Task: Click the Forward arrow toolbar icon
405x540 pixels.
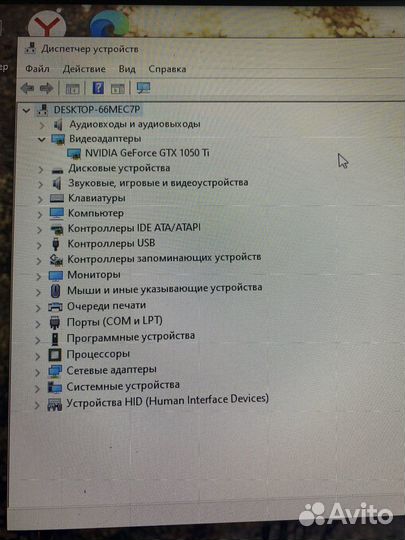Action: point(46,89)
